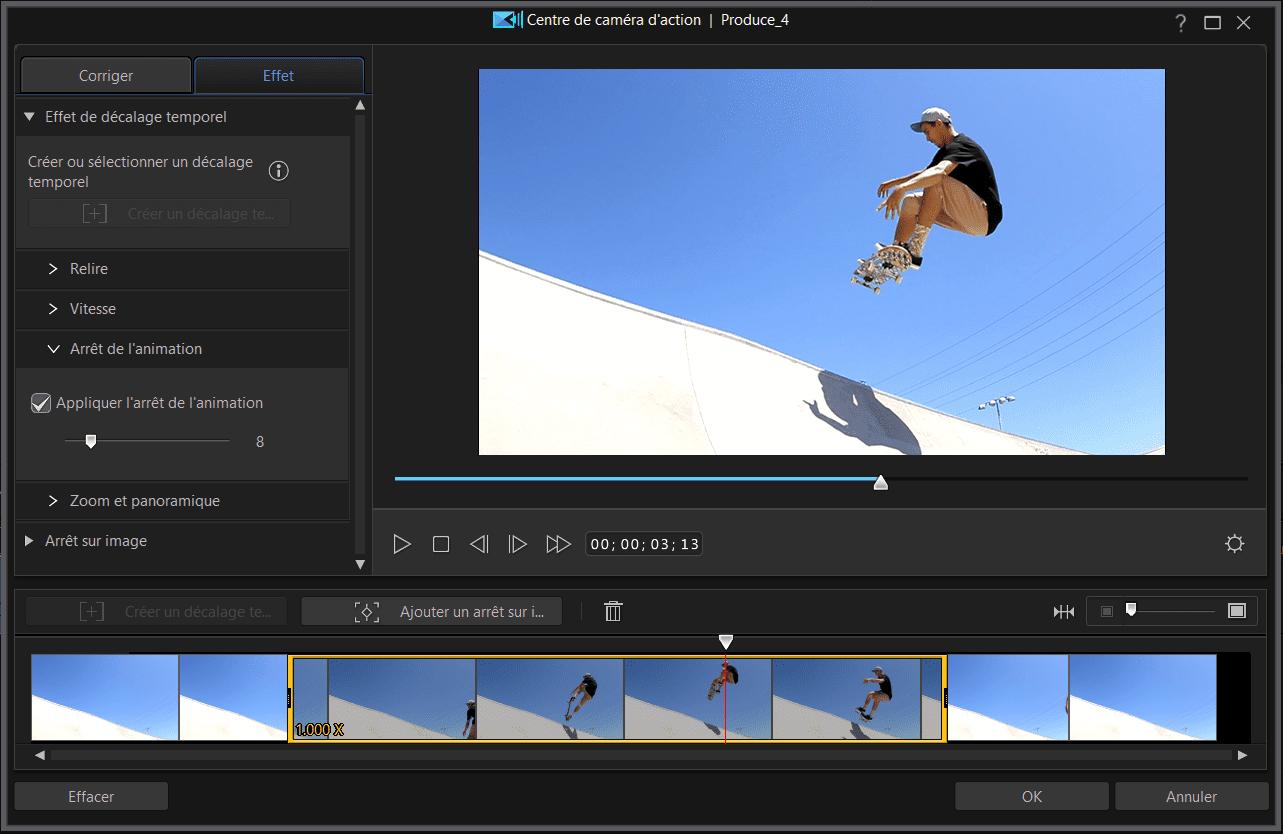
Task: Click the fit timeline to window icon
Action: pyautogui.click(x=1064, y=610)
